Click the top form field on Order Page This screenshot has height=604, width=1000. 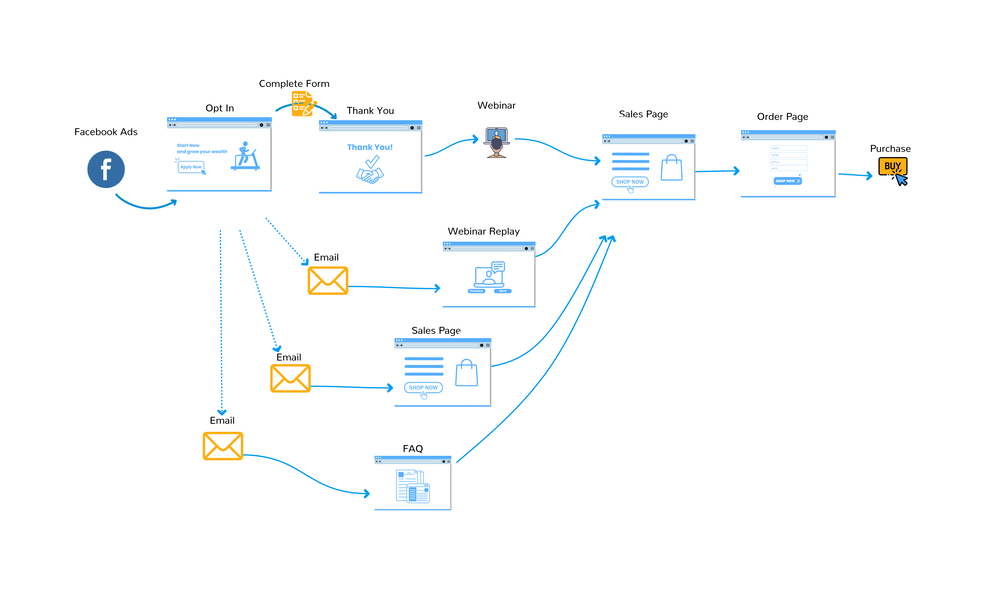click(788, 148)
